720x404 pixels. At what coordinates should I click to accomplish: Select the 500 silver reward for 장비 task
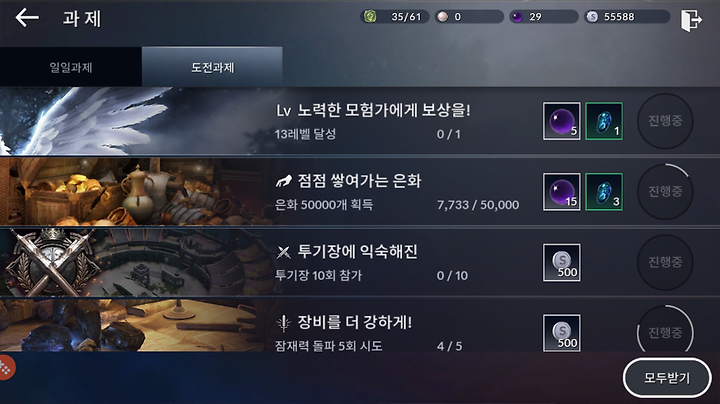pyautogui.click(x=562, y=333)
